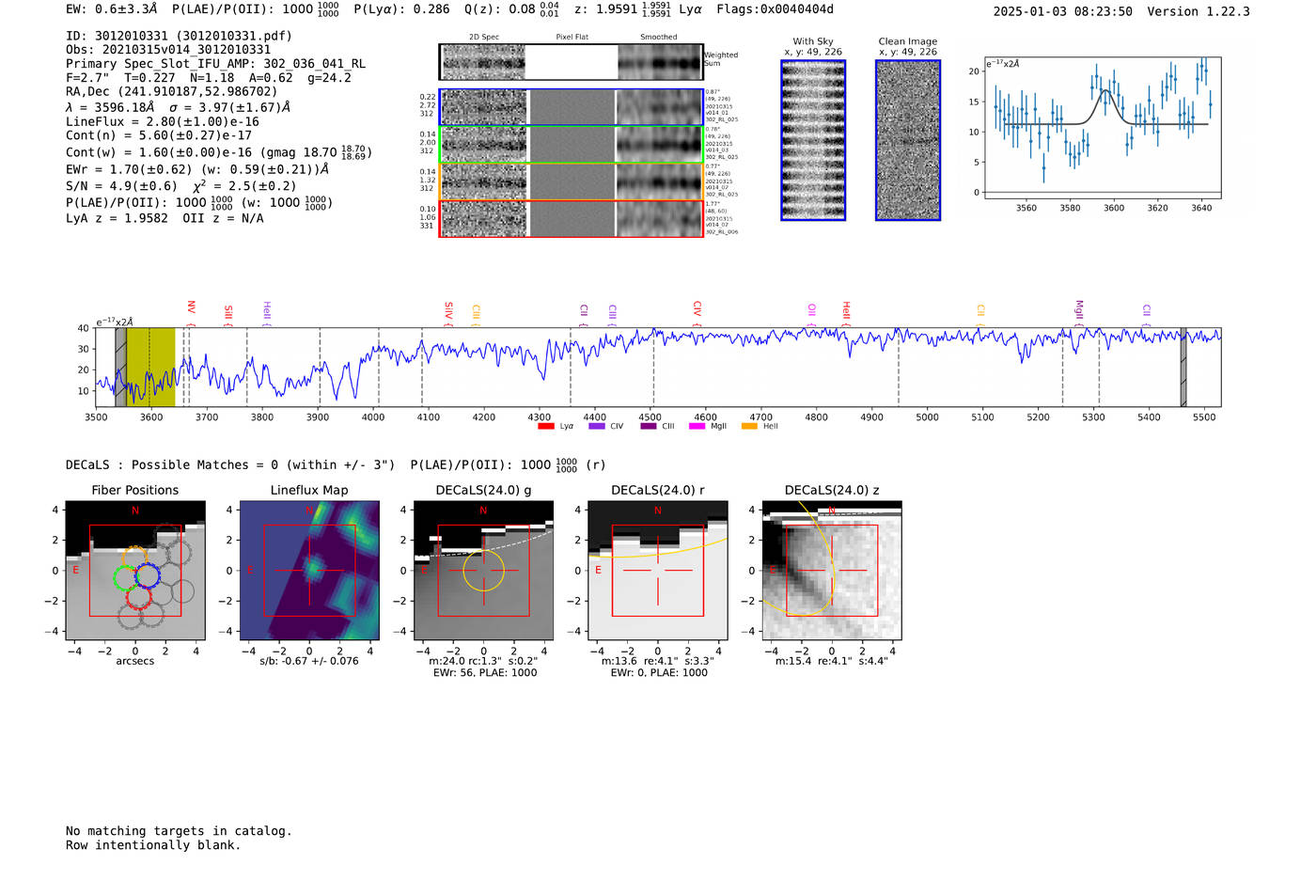Click the Gaussian emission line fit plot
The width and height of the screenshot is (1316, 896).
[x=1103, y=127]
